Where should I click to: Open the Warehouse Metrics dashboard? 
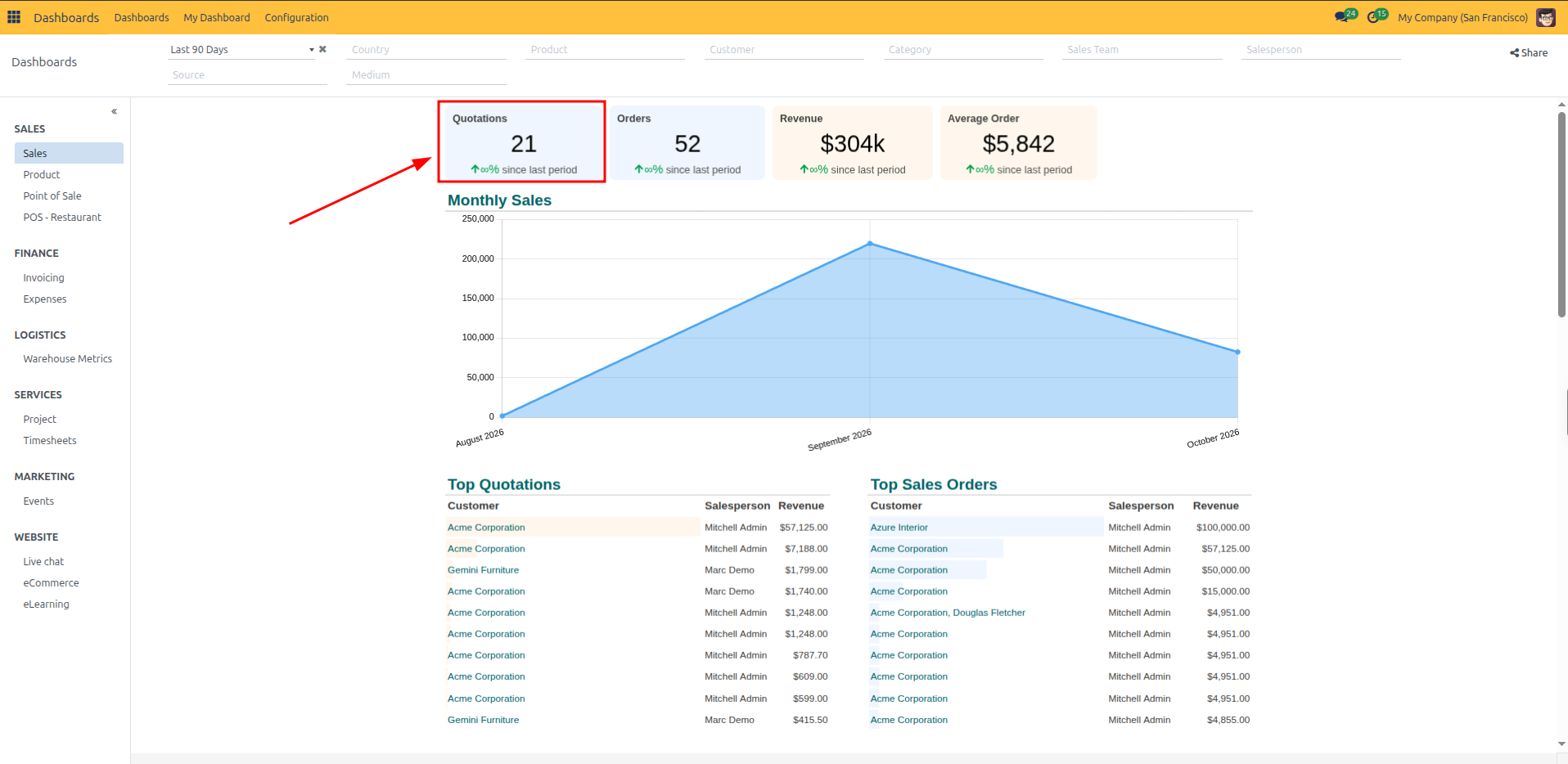(x=69, y=358)
